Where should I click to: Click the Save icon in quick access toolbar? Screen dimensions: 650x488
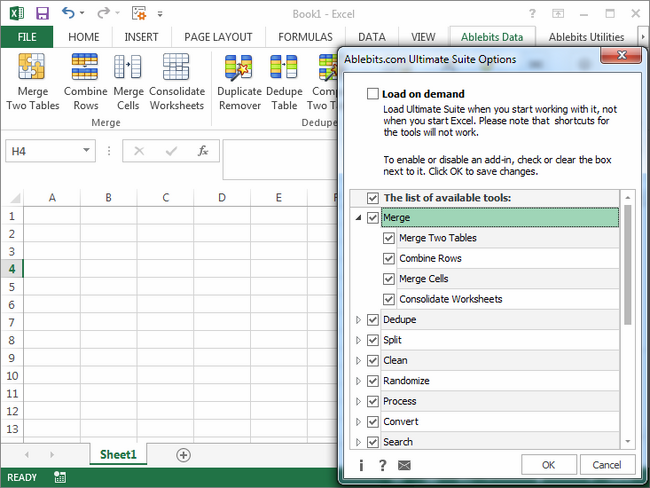(42, 14)
